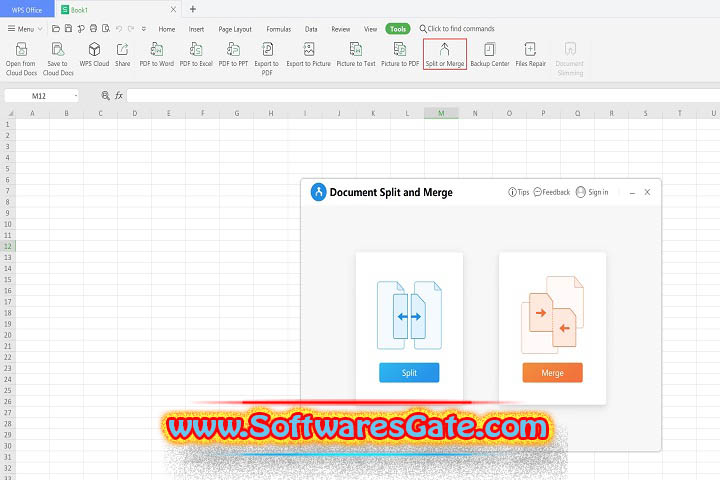Image resolution: width=720 pixels, height=480 pixels.
Task: Go to the Data tab
Action: (311, 29)
